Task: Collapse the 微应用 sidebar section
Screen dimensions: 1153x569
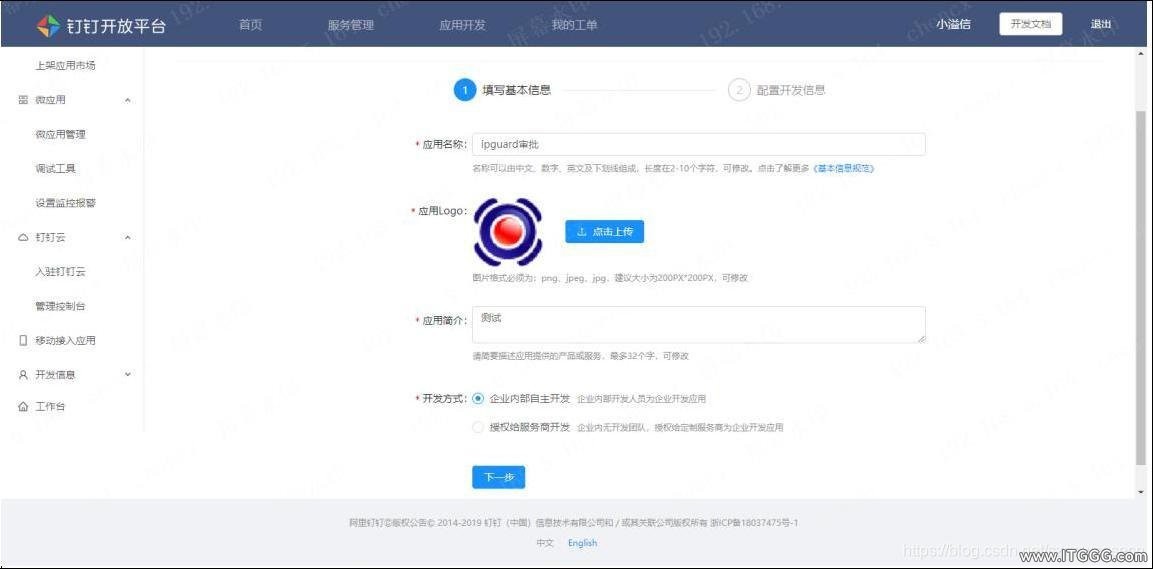Action: click(127, 100)
